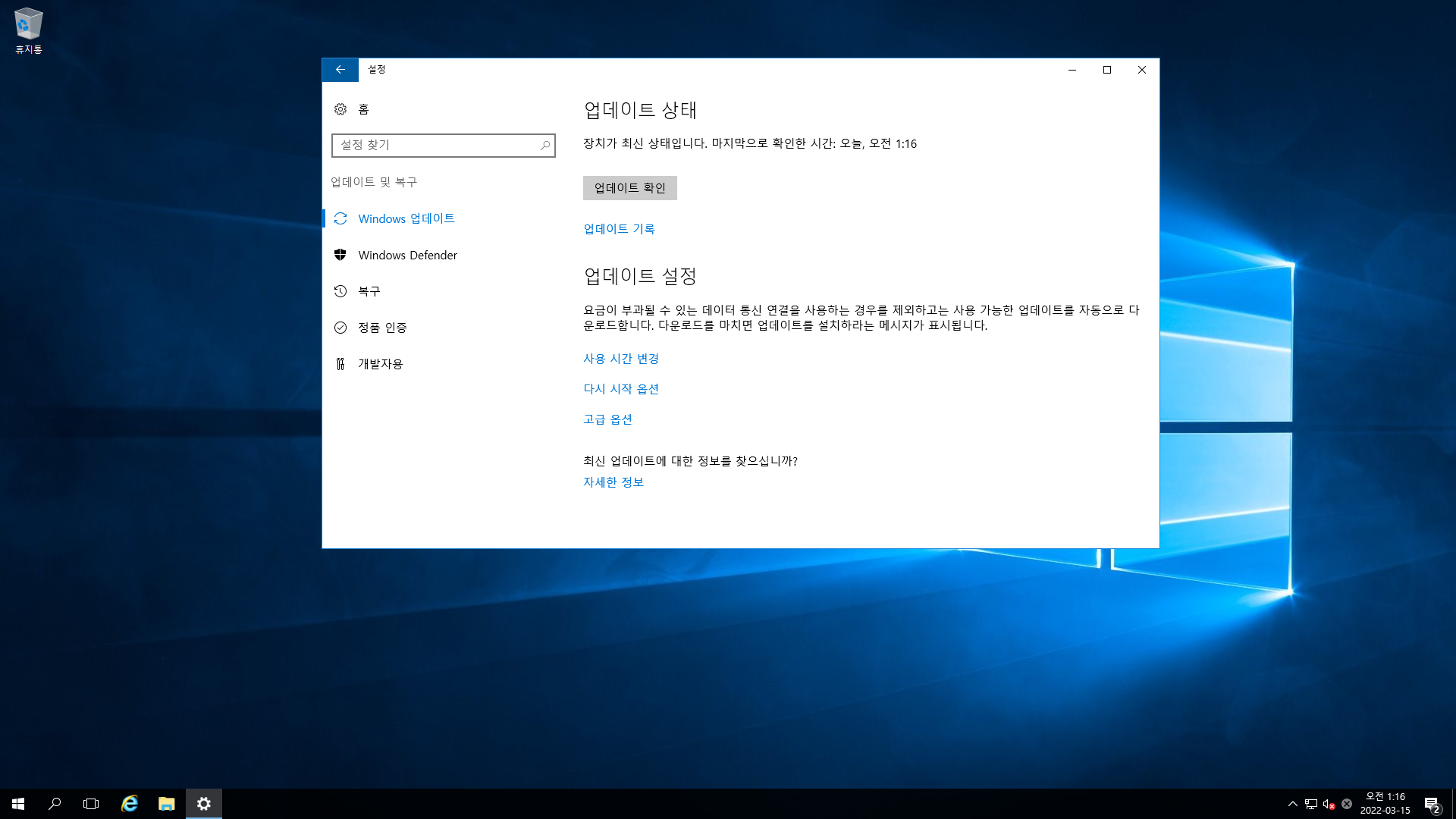Viewport: 1456px width, 819px height.
Task: Open 정품 인증 activation page
Action: click(382, 328)
